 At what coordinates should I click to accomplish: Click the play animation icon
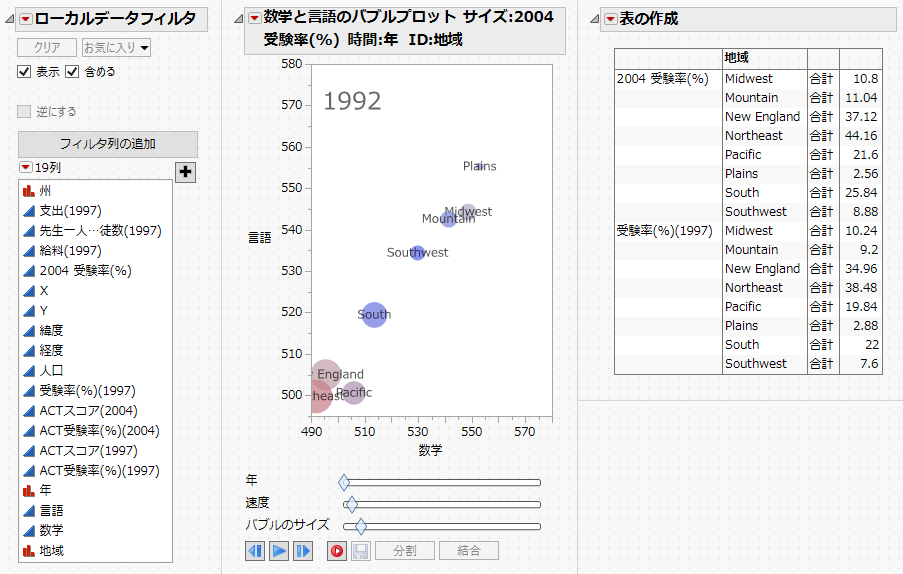click(x=279, y=551)
